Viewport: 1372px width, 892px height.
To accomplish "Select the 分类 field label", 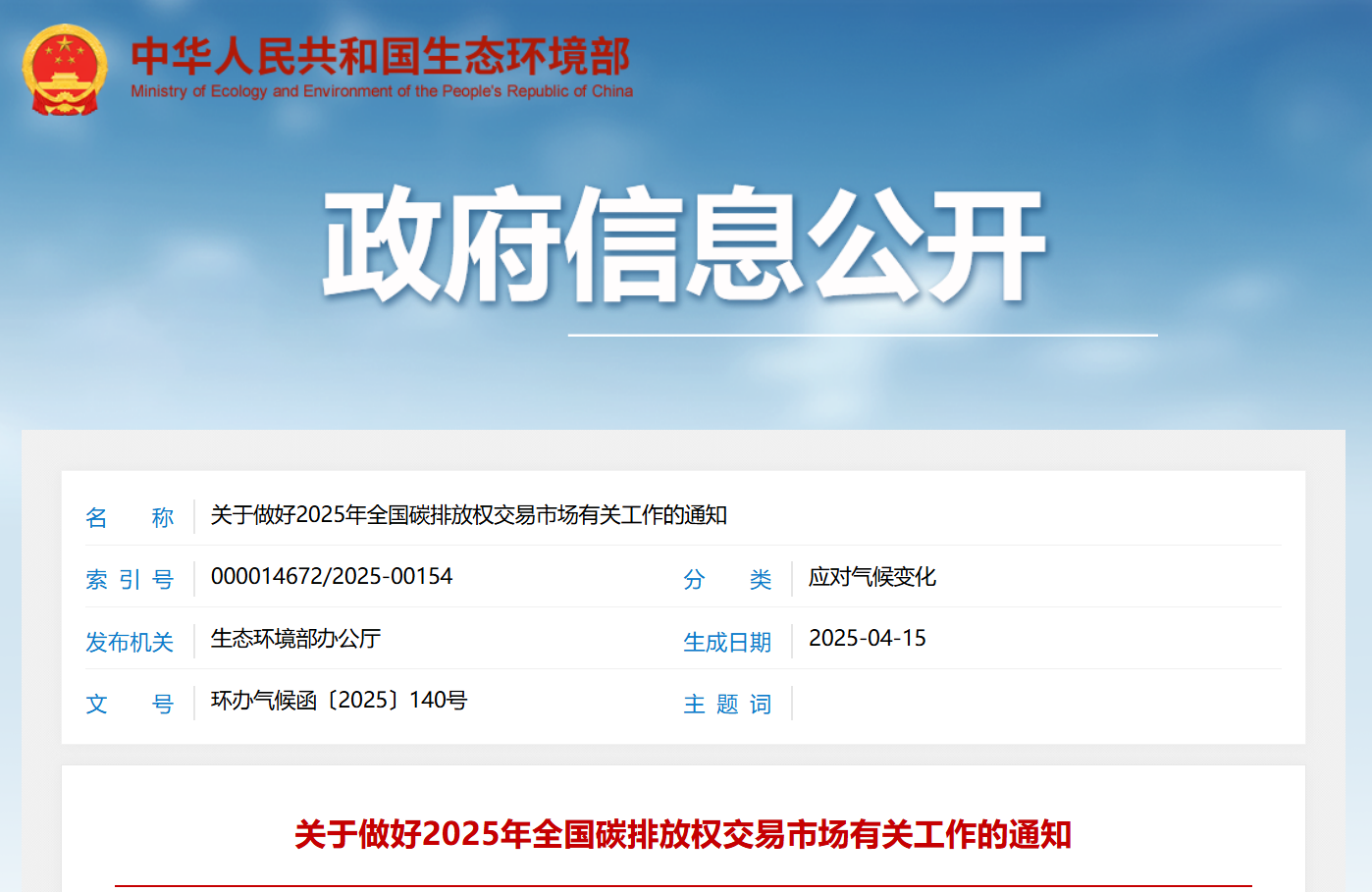I will (x=727, y=579).
